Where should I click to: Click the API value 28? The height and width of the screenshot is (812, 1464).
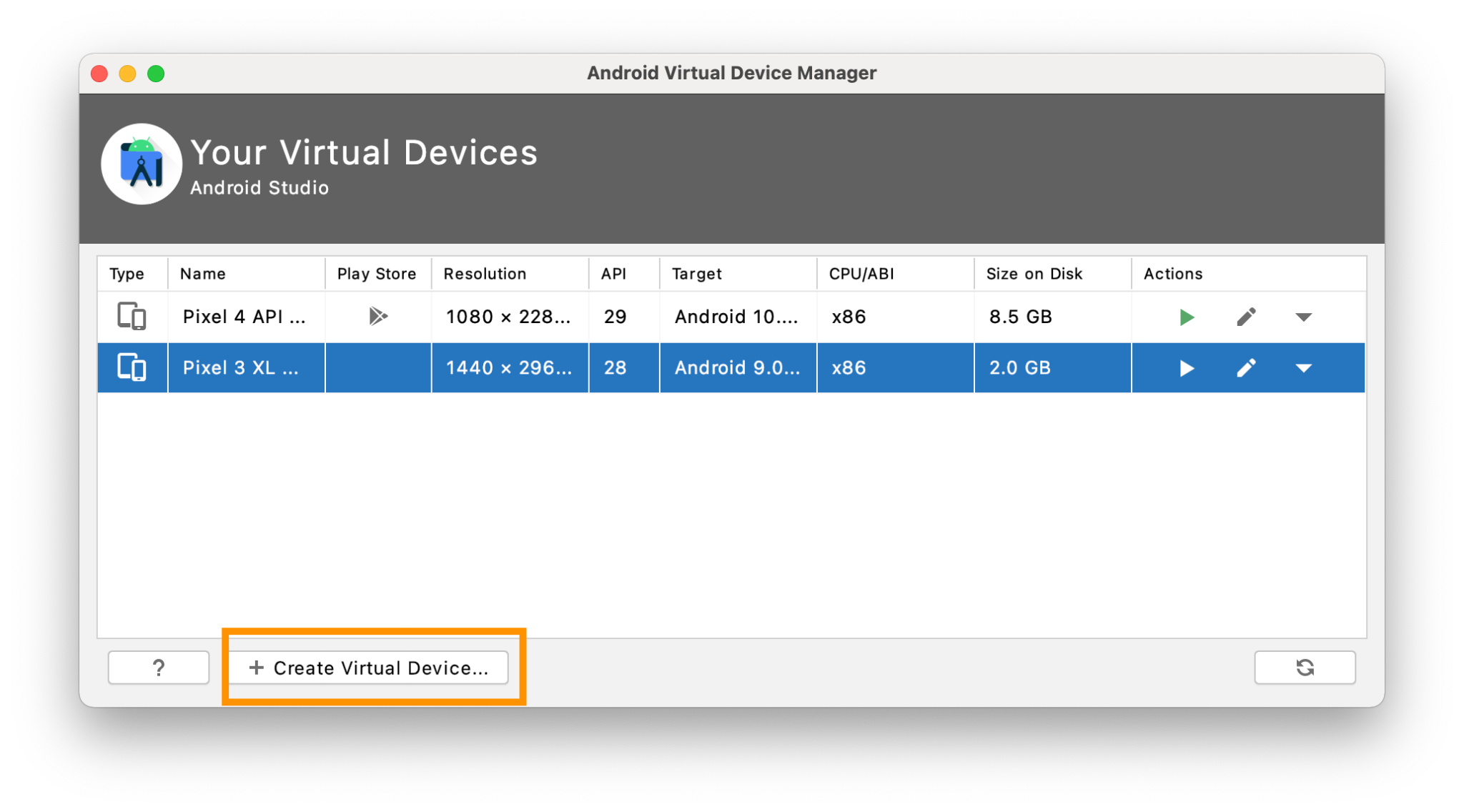(624, 368)
